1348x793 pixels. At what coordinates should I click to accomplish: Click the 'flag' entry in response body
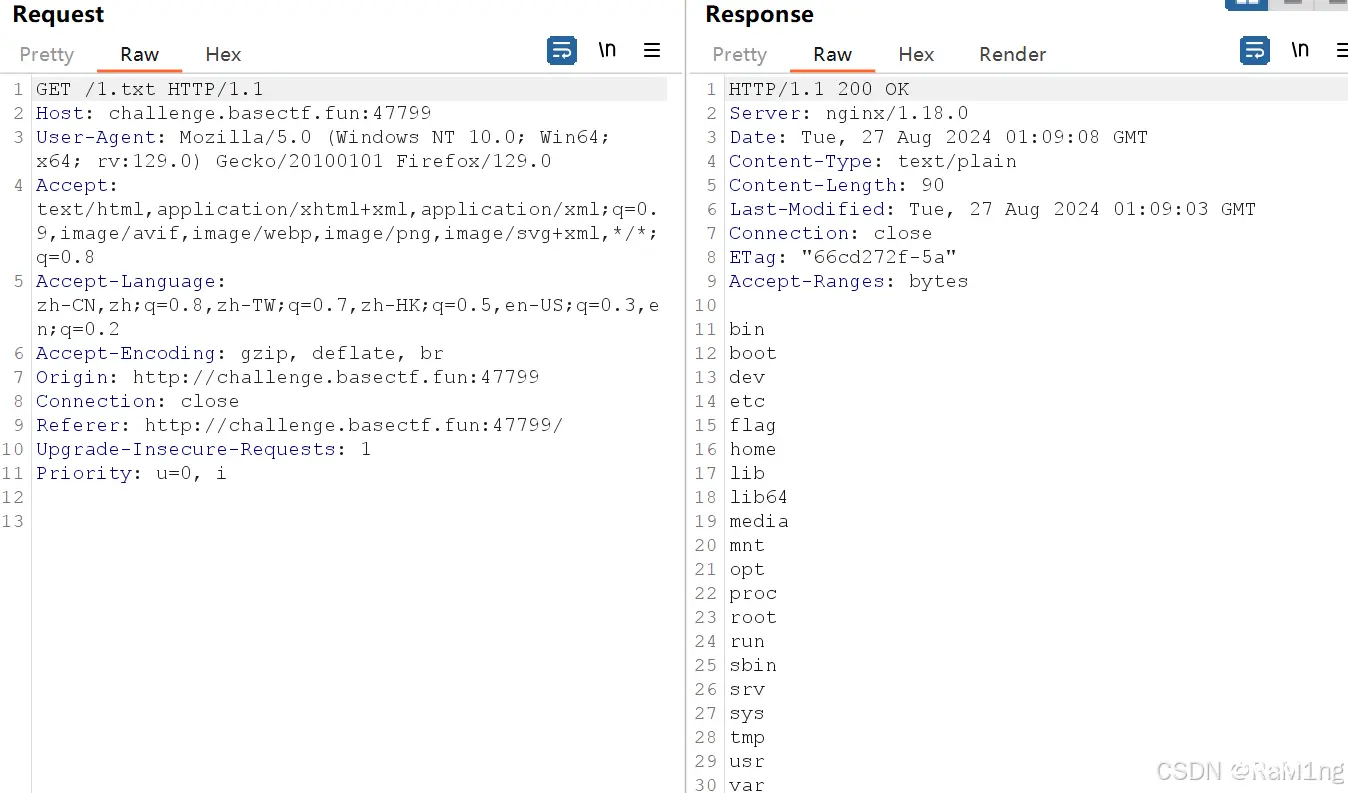[x=753, y=425]
